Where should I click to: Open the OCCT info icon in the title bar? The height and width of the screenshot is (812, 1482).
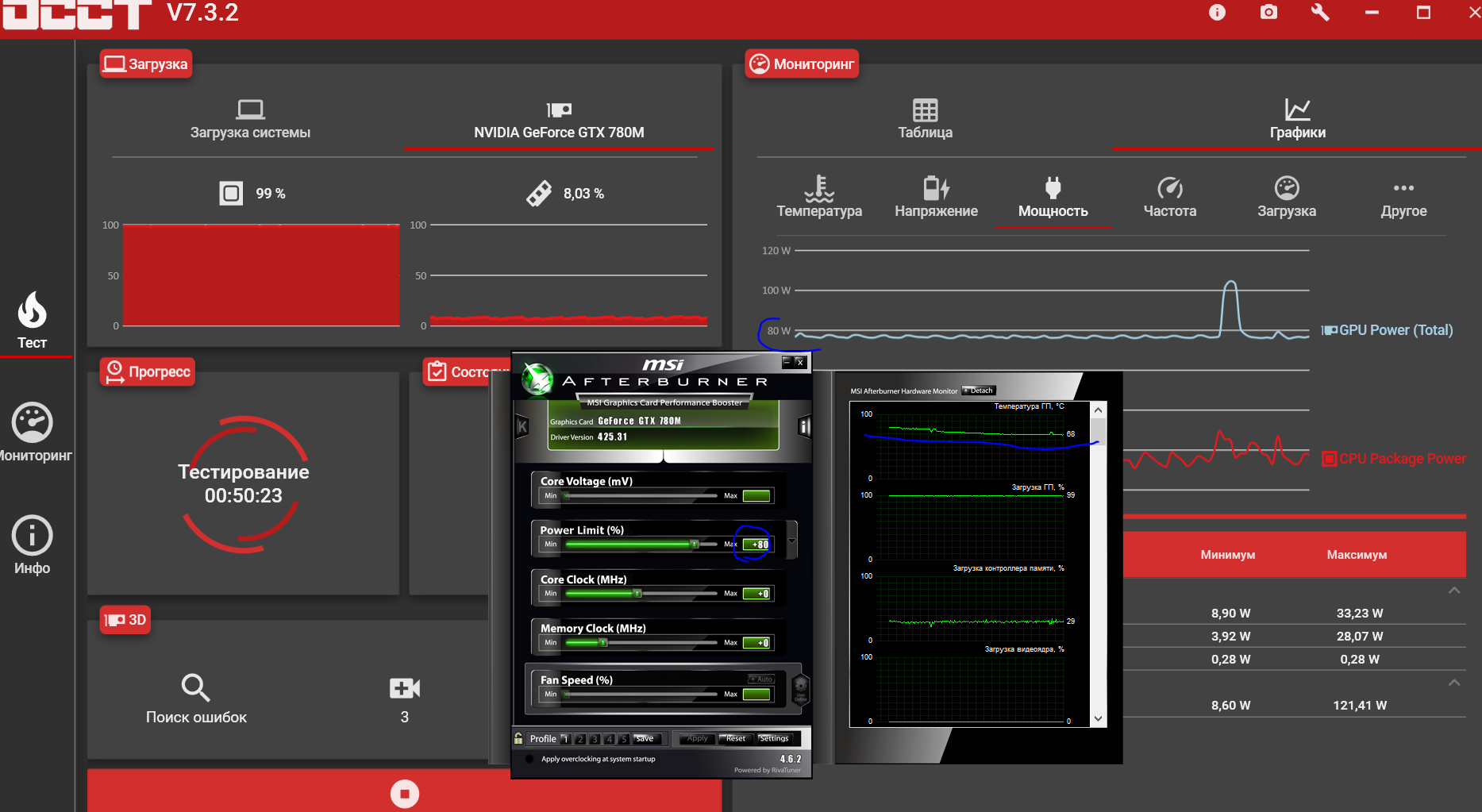[x=1217, y=12]
